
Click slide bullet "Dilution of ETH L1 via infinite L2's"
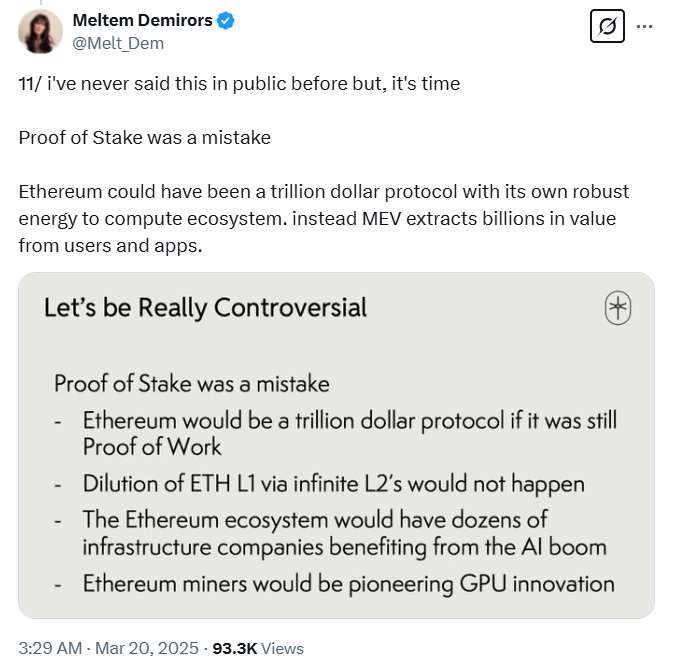pos(333,484)
